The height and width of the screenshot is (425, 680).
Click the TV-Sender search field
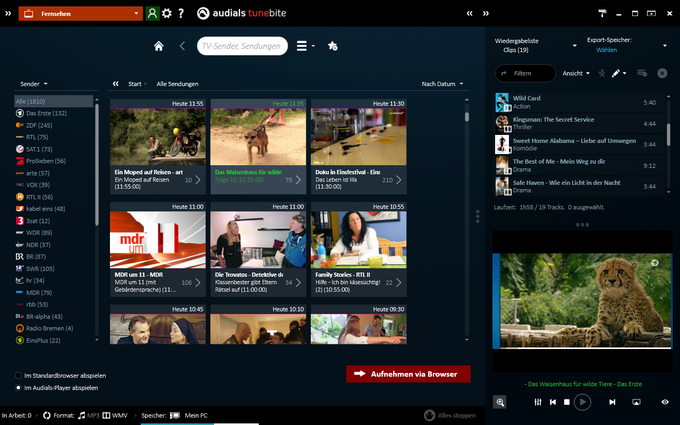[x=242, y=46]
